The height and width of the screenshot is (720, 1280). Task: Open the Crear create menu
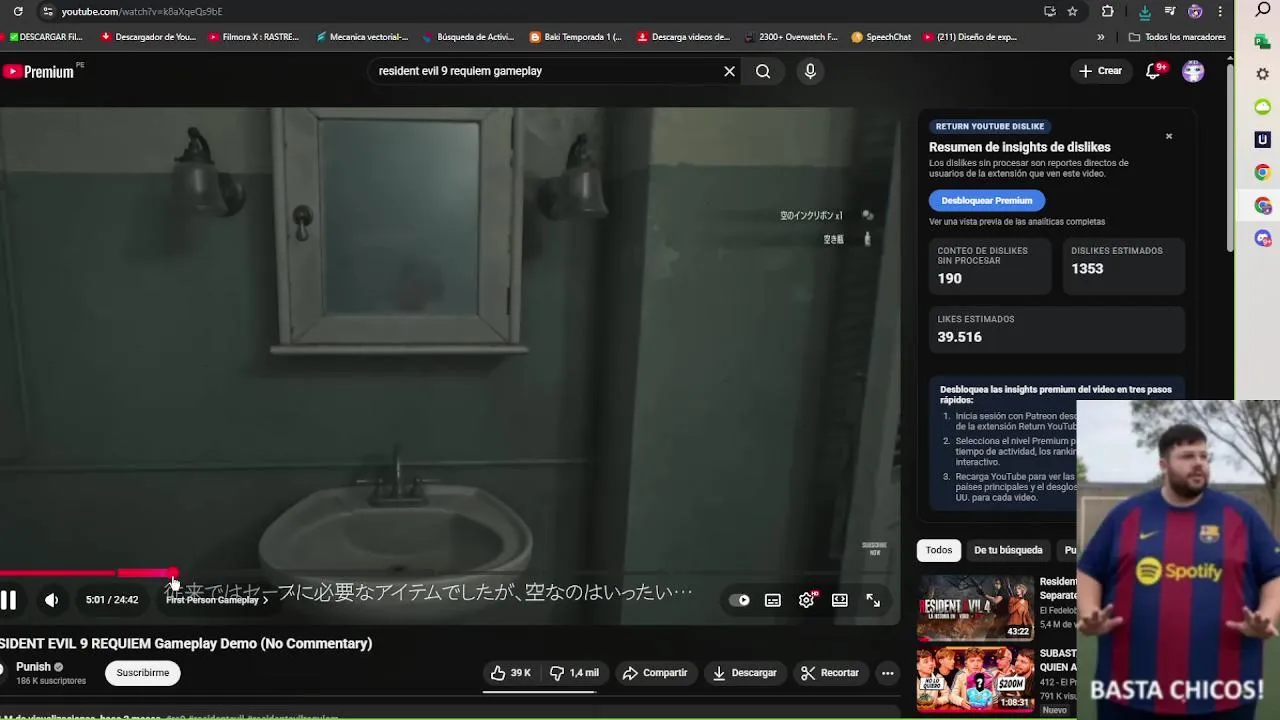[x=1100, y=71]
